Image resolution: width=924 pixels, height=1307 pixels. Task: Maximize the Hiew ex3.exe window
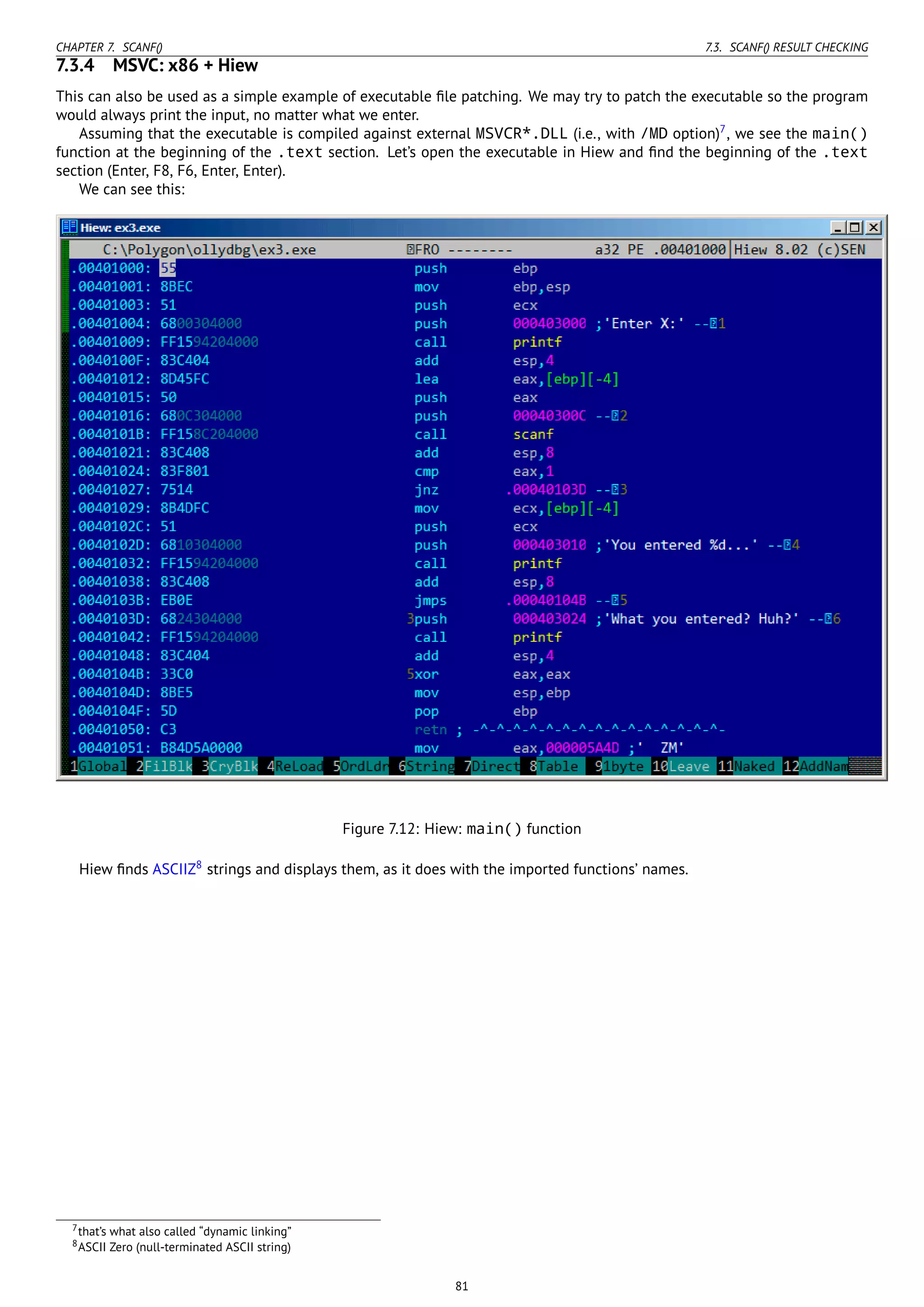point(855,228)
